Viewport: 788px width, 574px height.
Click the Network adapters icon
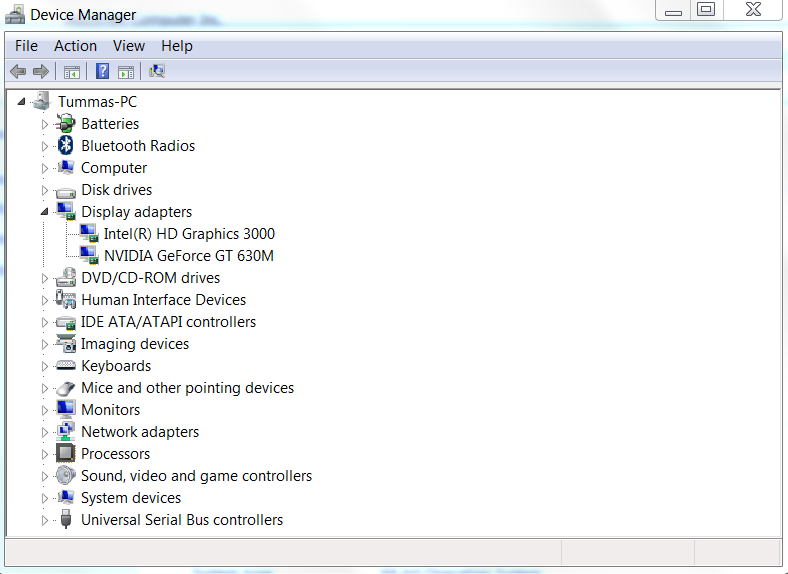65,432
